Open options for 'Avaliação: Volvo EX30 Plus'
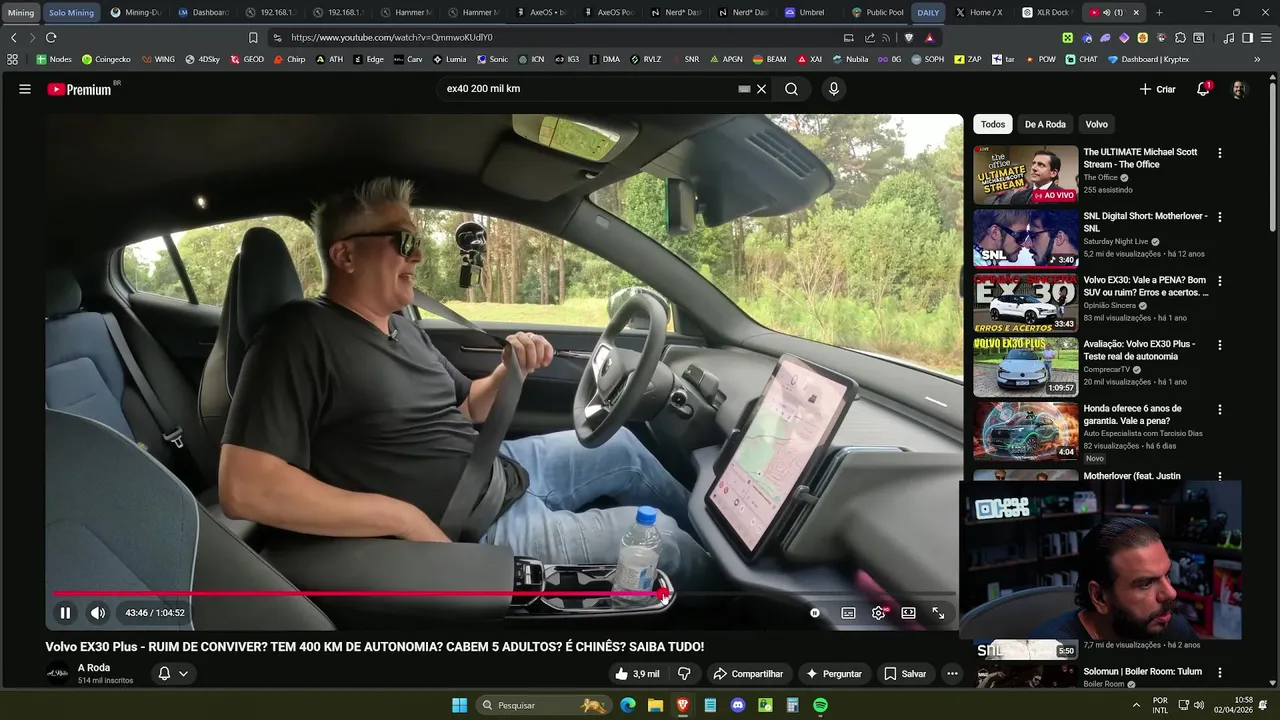This screenshot has width=1280, height=720. pos(1219,345)
